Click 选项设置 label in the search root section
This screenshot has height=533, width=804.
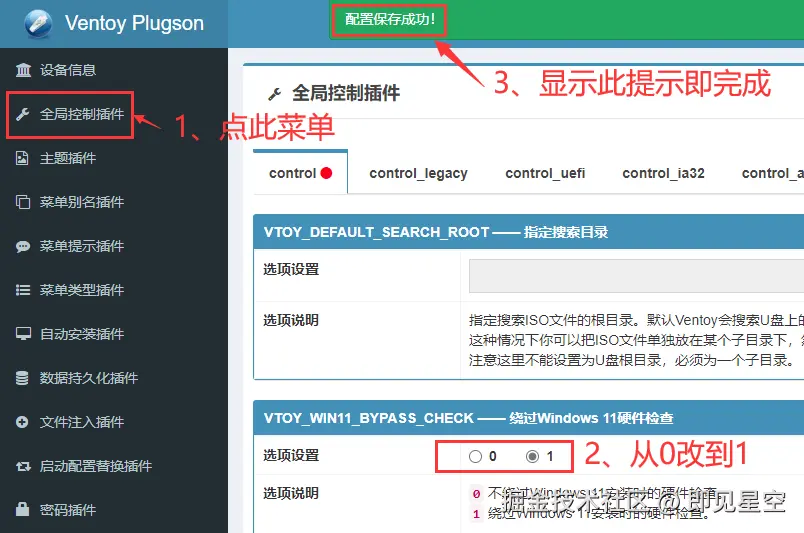[x=291, y=269]
